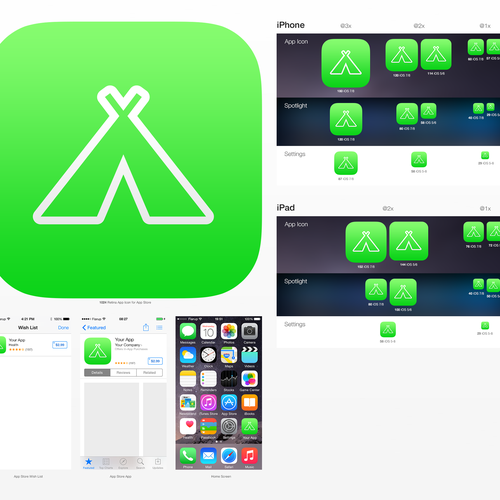Switch to the Top Charts tab

tap(106, 463)
